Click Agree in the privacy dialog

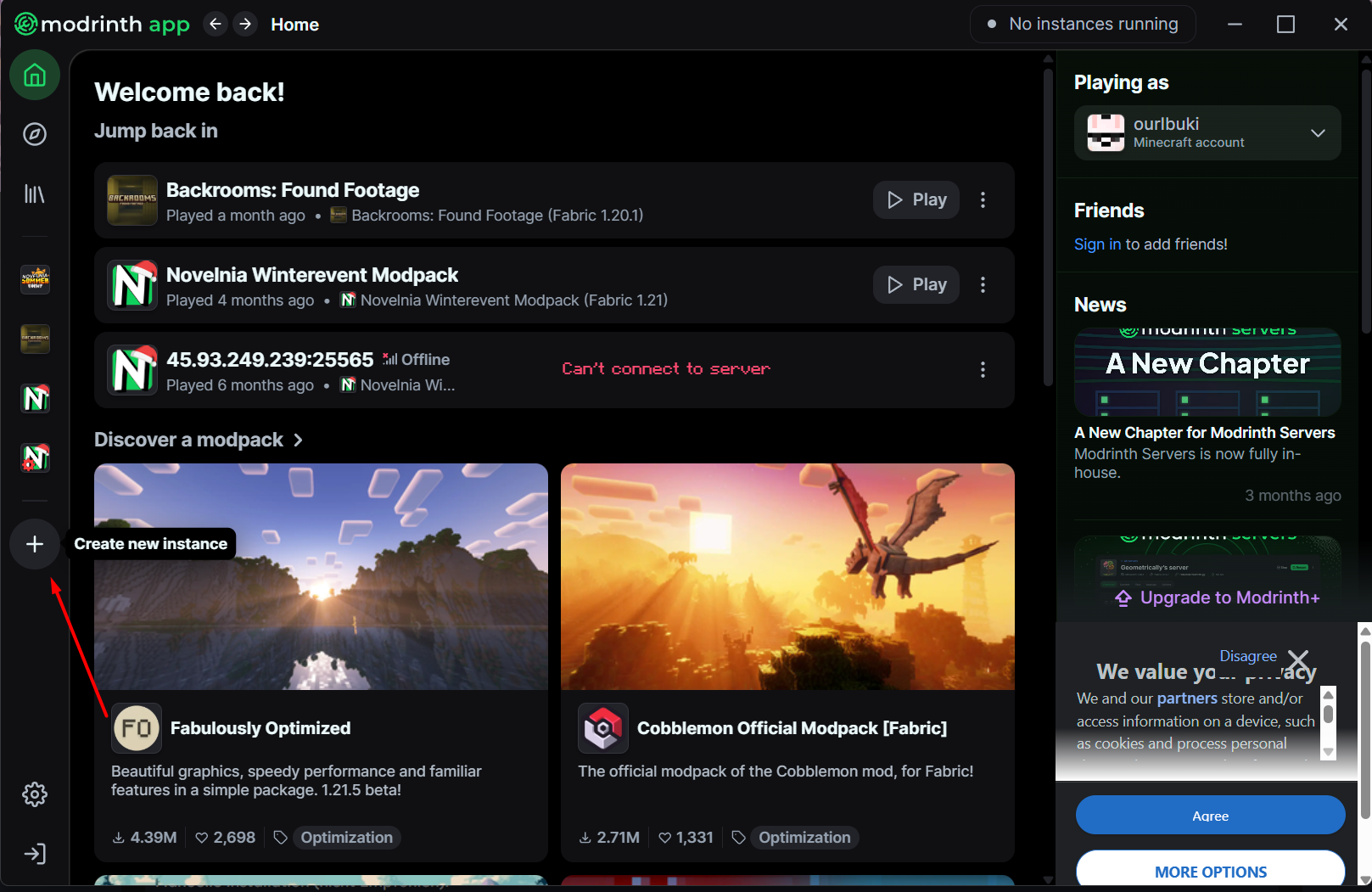(x=1210, y=815)
